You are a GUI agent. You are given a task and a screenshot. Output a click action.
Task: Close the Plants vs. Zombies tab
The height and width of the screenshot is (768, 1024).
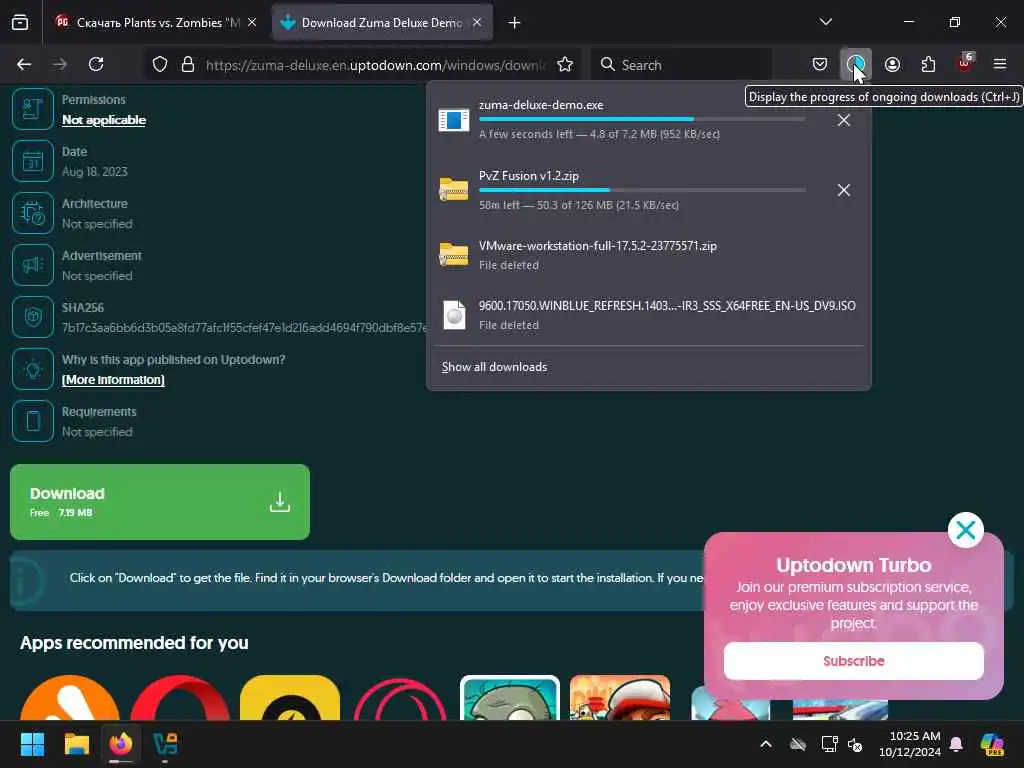252,22
